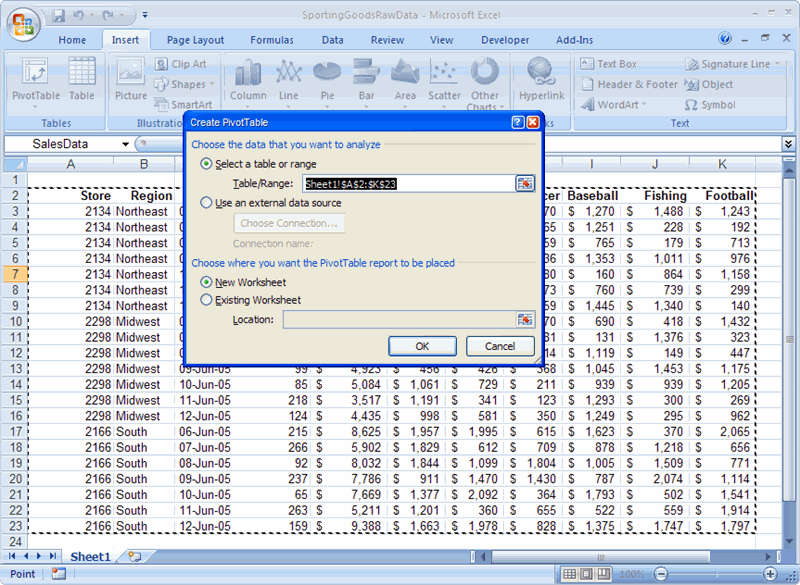Viewport: 800px width, 585px height.
Task: Choose the Existing Worksheet radio option
Action: click(x=206, y=299)
